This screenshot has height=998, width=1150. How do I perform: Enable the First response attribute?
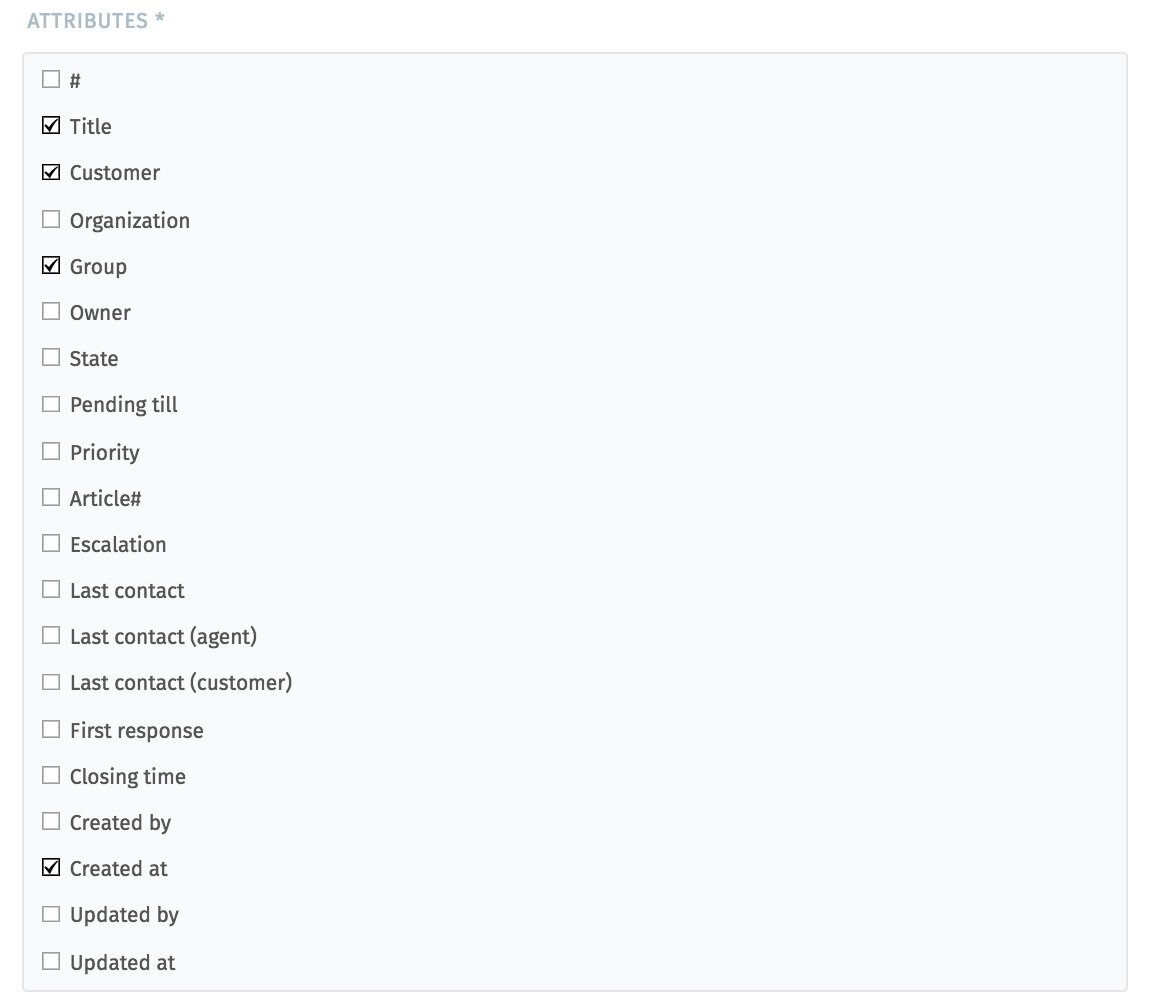[x=51, y=728]
